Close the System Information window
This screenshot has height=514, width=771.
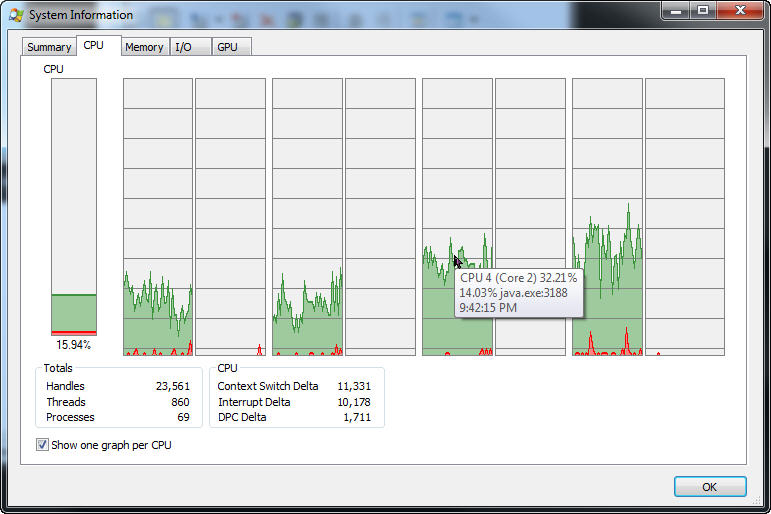738,10
